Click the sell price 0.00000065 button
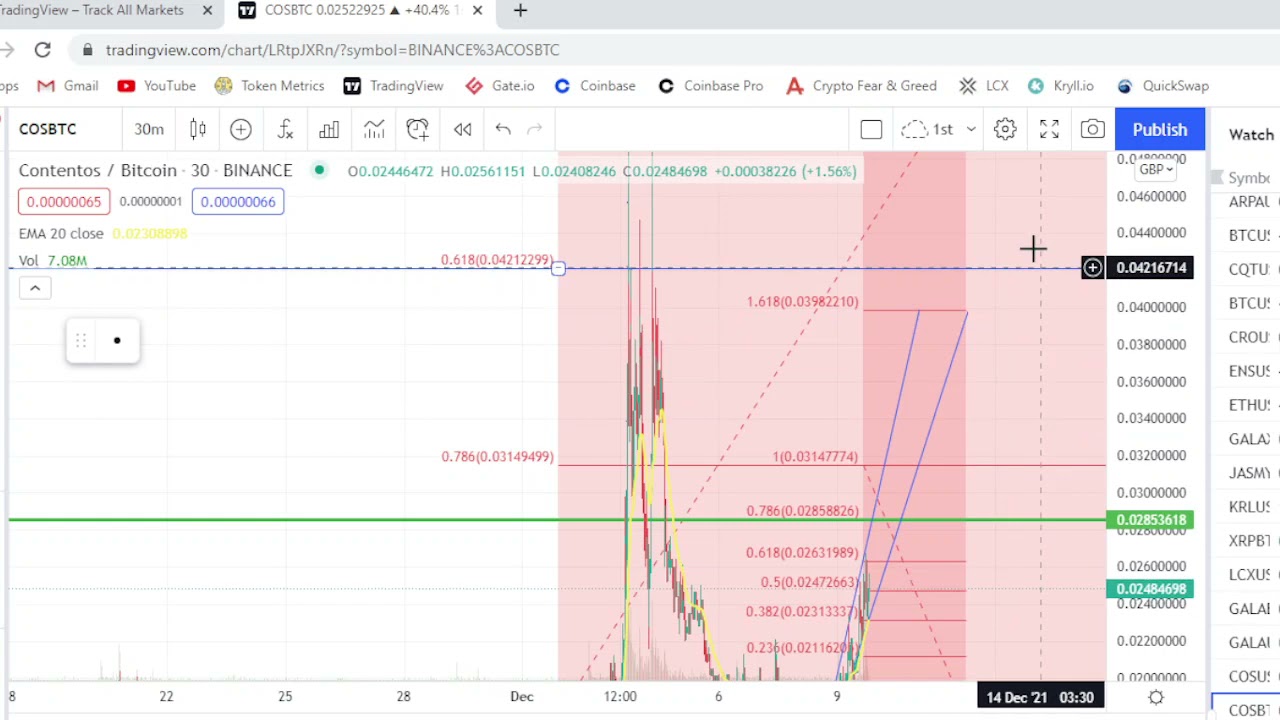 pos(64,202)
